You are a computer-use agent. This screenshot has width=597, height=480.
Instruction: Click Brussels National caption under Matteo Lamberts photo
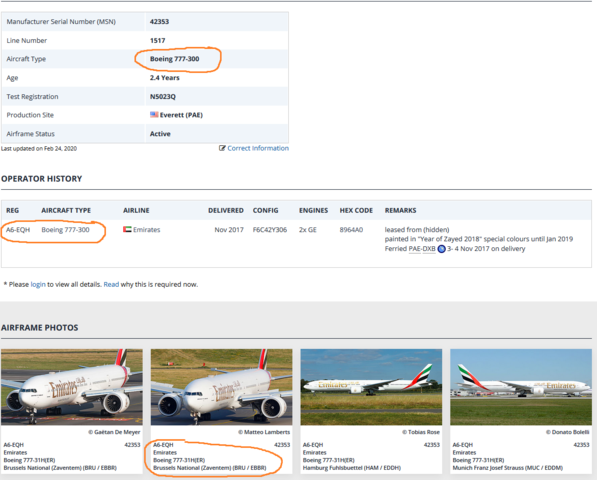coord(209,468)
